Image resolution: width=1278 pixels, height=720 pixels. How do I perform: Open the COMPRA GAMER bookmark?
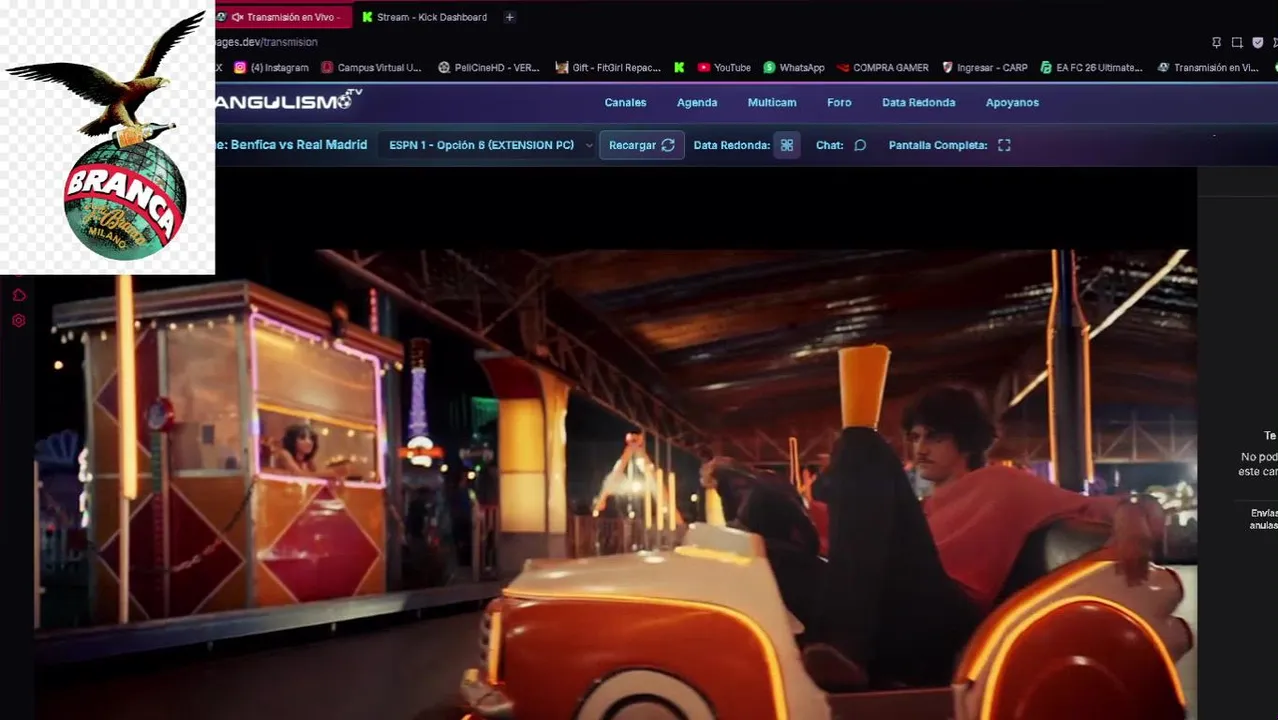883,68
